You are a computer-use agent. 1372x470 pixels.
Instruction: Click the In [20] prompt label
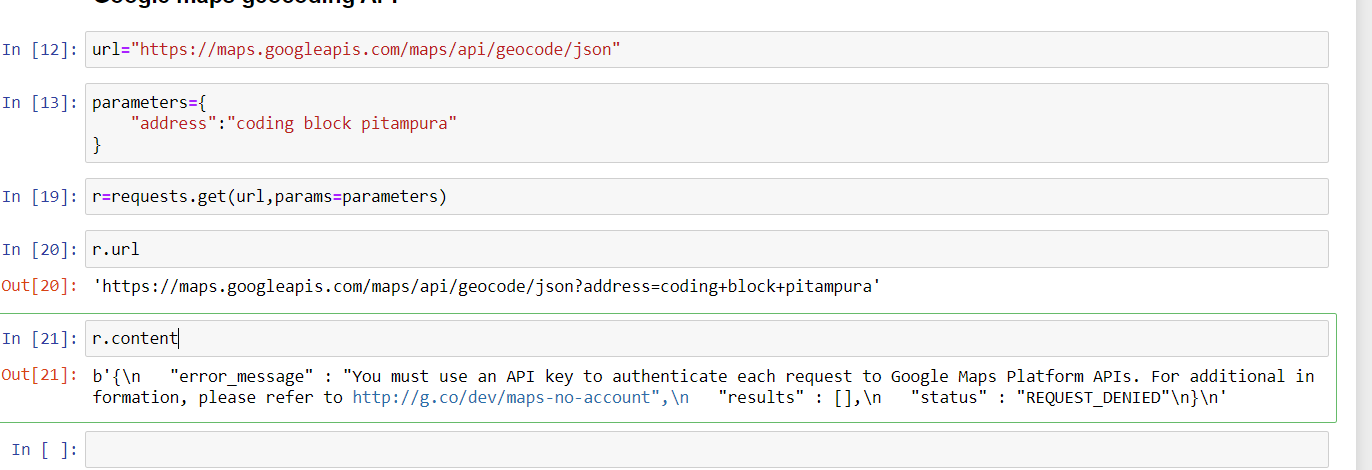tap(39, 249)
